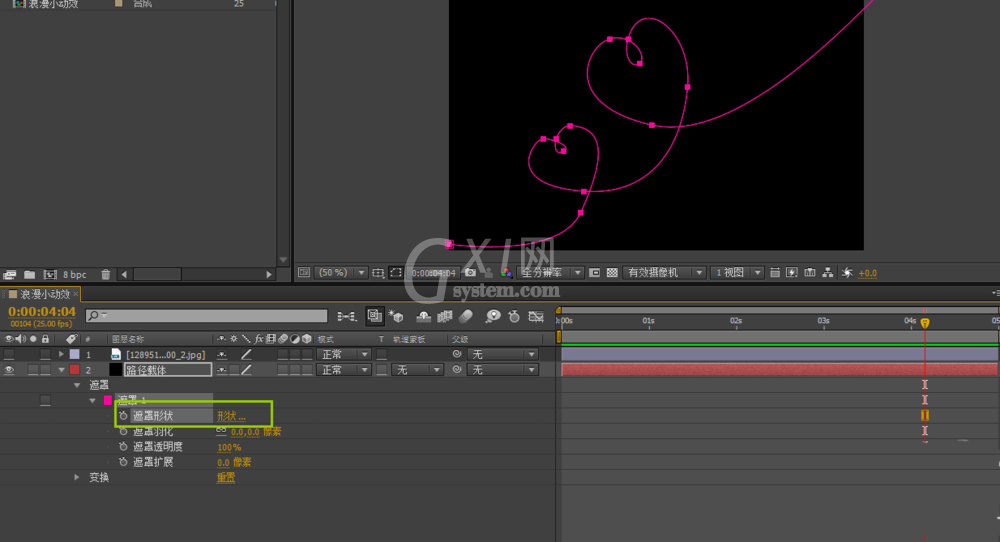The width and height of the screenshot is (1000, 542).
Task: Collapse the 遮罩 1 mask properties
Action: tap(92, 400)
